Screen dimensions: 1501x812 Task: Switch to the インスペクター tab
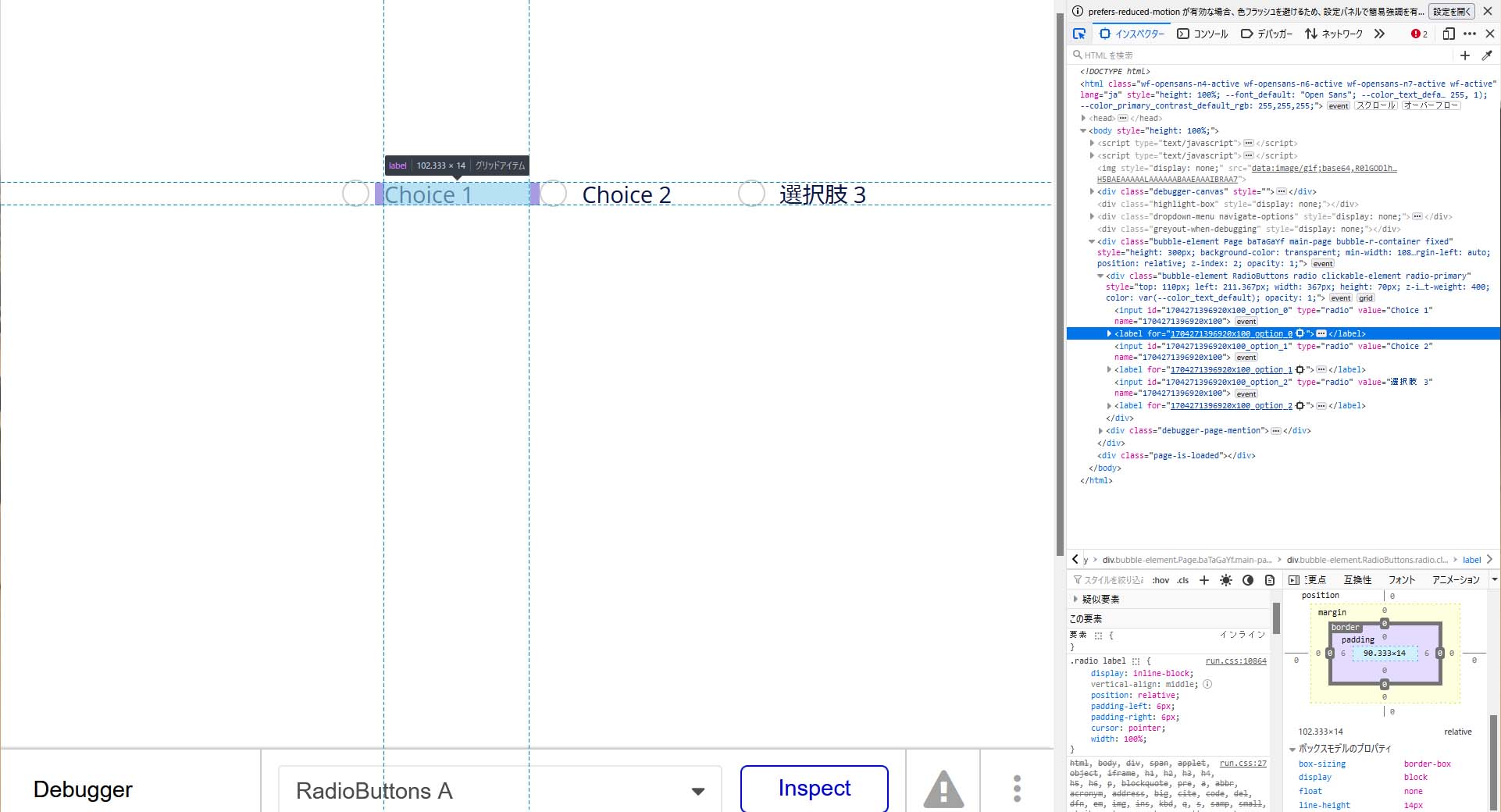click(1132, 34)
